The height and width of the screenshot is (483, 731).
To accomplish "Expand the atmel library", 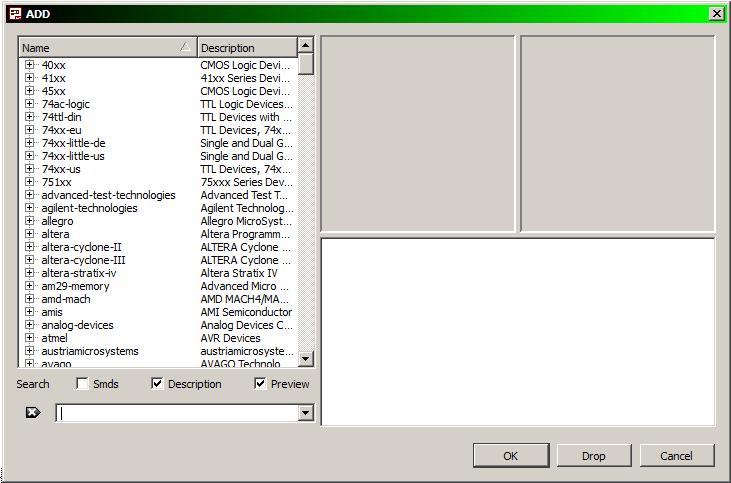I will coord(29,338).
